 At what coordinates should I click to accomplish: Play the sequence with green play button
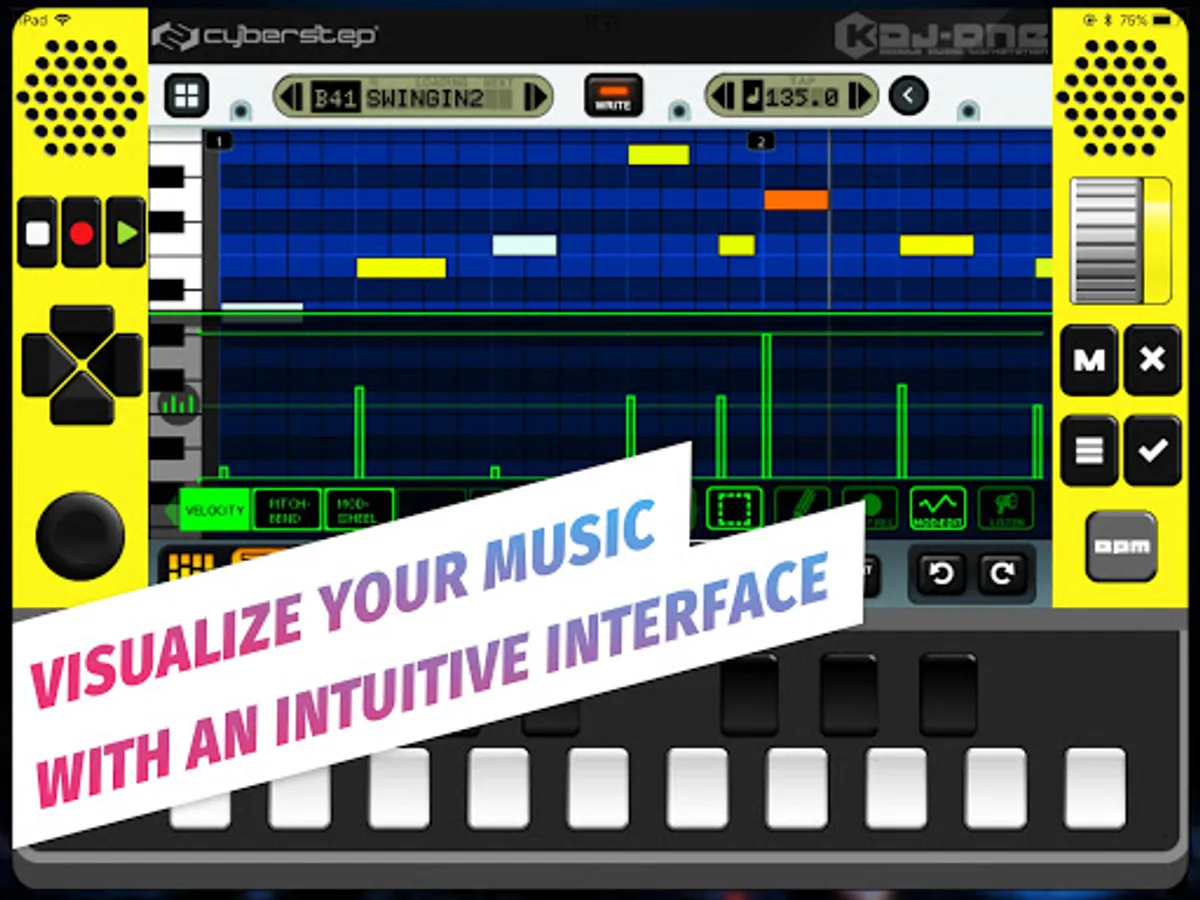pyautogui.click(x=126, y=233)
